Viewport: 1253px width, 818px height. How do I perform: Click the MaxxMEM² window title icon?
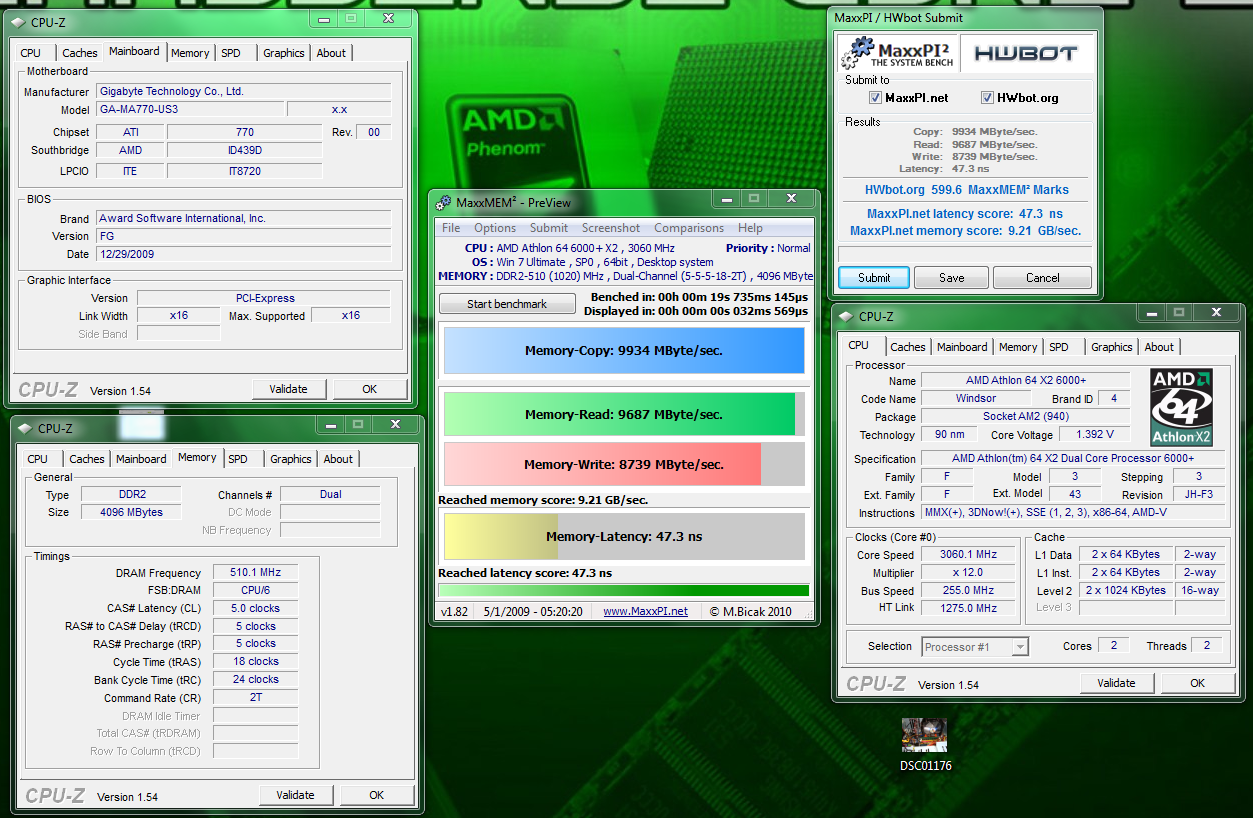pos(444,203)
